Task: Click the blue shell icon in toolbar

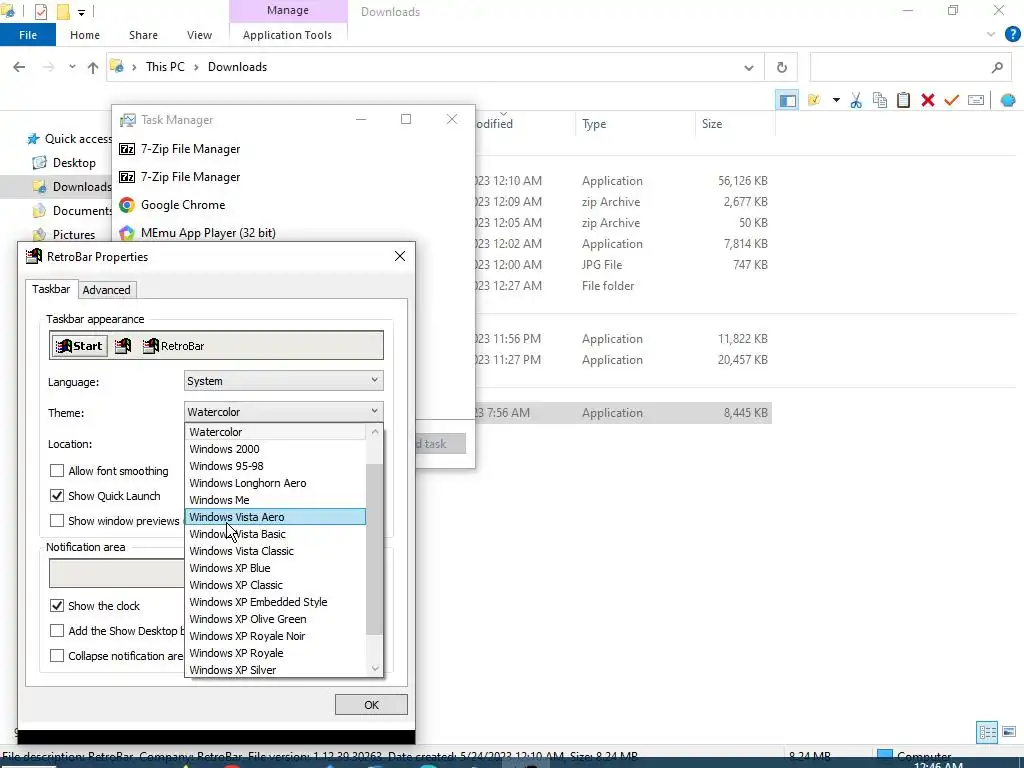Action: click(x=1008, y=101)
